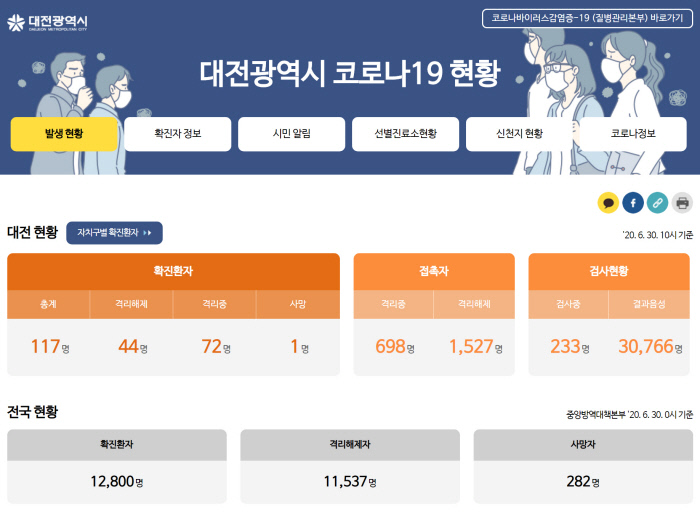Click the 중앙방역대책본부 '20. 6. 30. 0시 기준 note
Viewport: 700px width, 519px height.
(629, 415)
